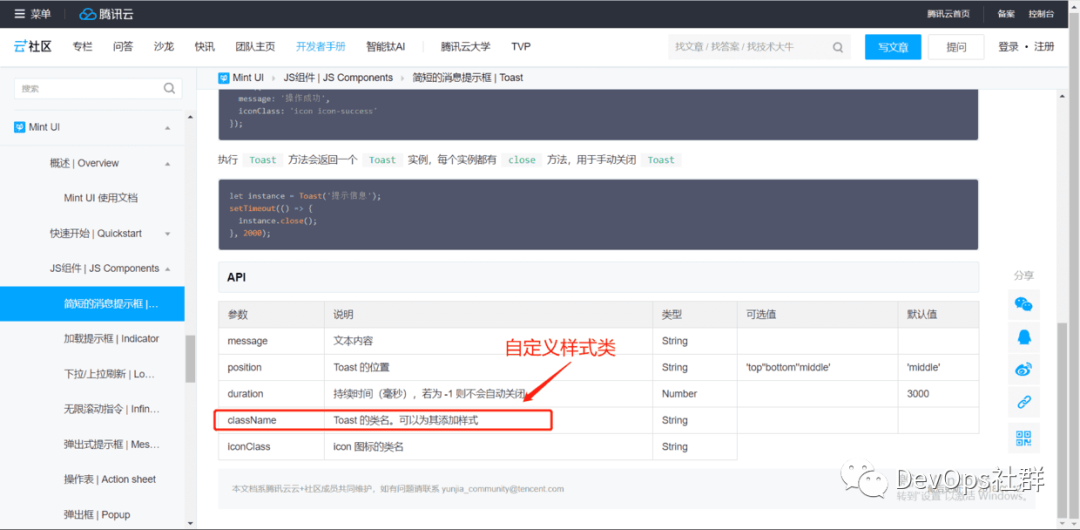Screen dimensions: 1080x530
Task: Open Mint UI 使用文档 in the sidebar
Action: pos(101,198)
